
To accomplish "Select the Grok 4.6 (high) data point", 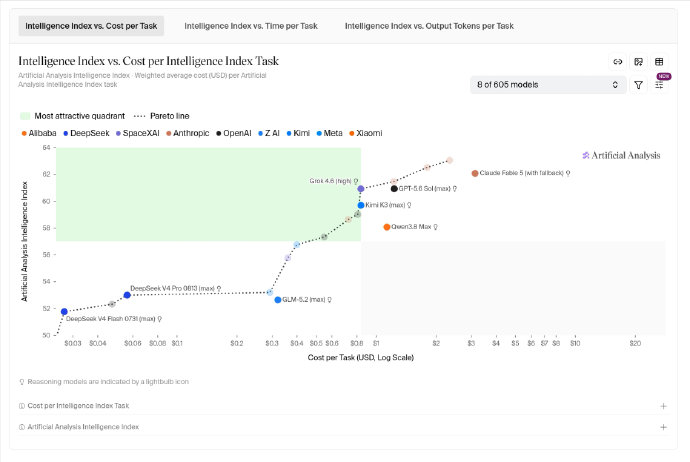I will [361, 189].
